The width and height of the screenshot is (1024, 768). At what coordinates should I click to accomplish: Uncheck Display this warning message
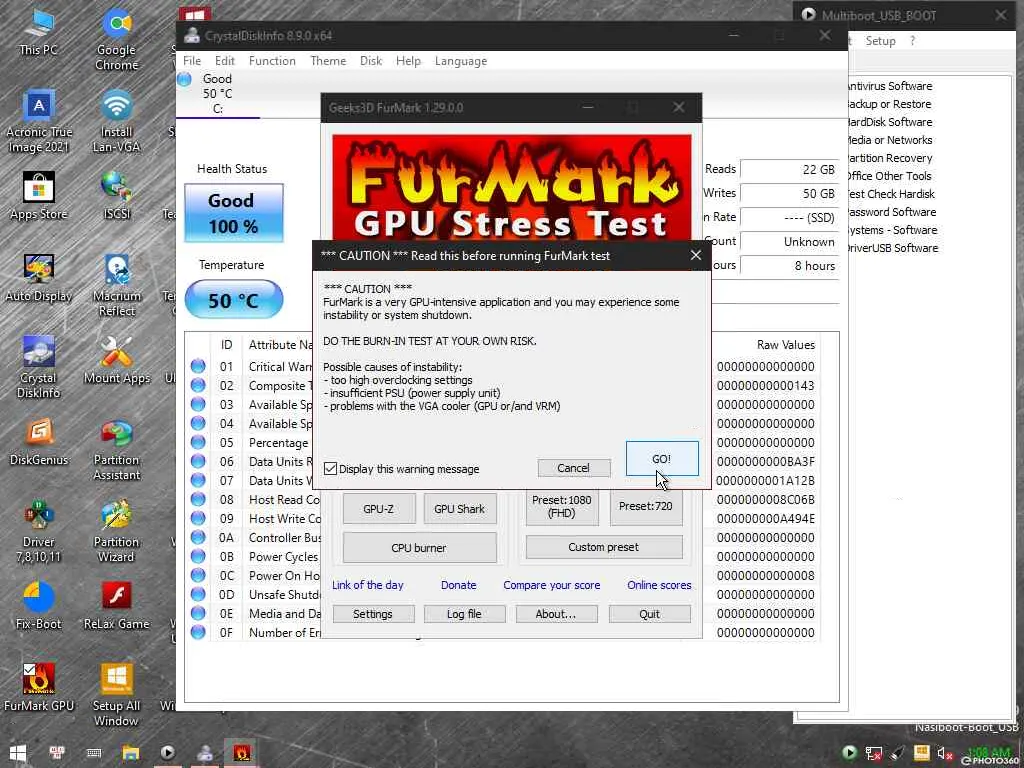330,468
